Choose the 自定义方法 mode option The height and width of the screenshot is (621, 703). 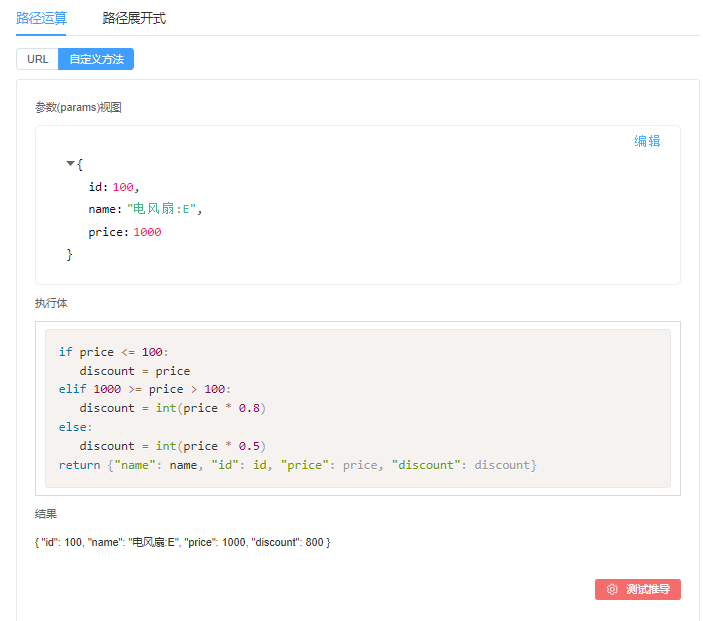click(x=96, y=59)
